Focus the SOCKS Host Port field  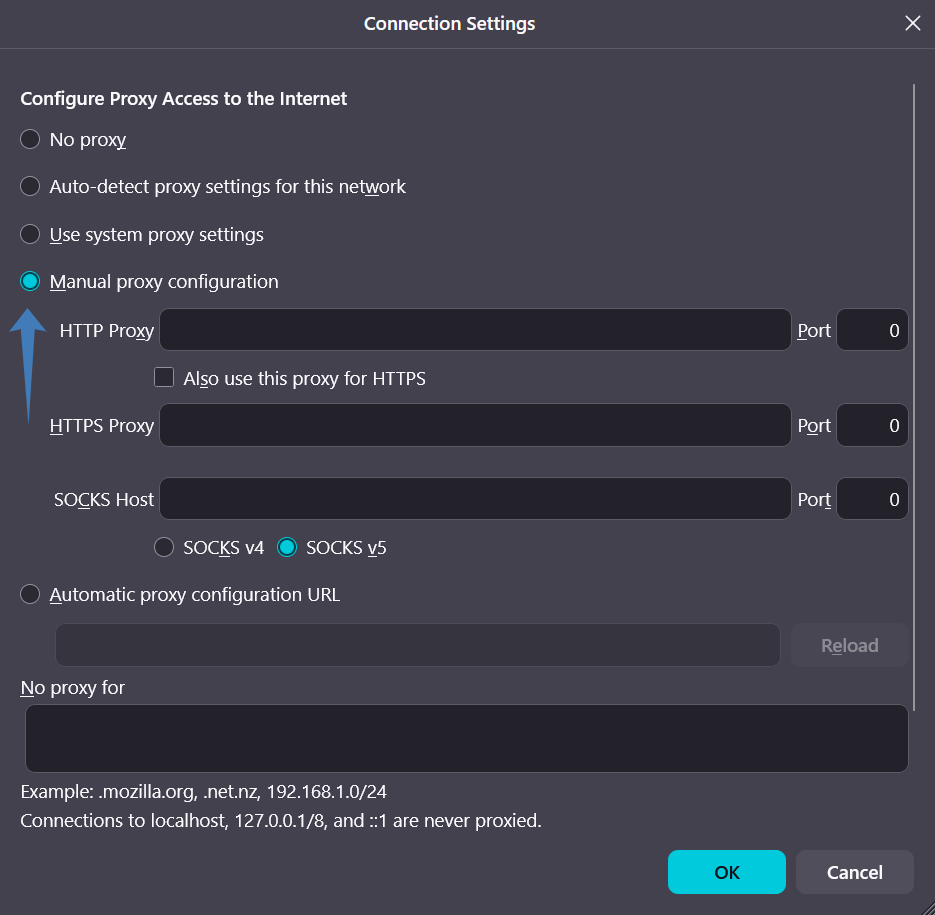coord(871,499)
